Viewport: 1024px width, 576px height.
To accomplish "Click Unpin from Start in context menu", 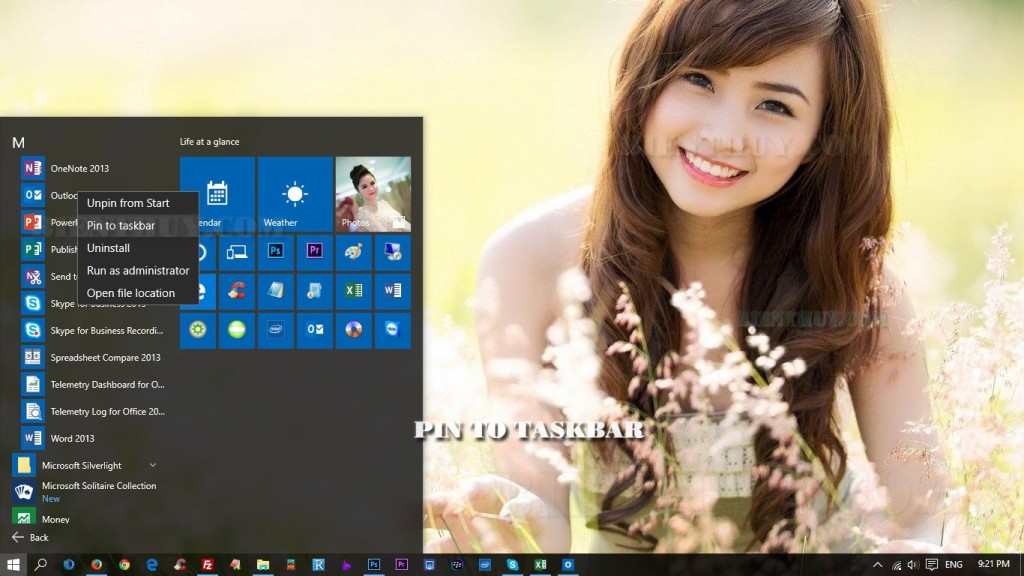I will [138, 203].
